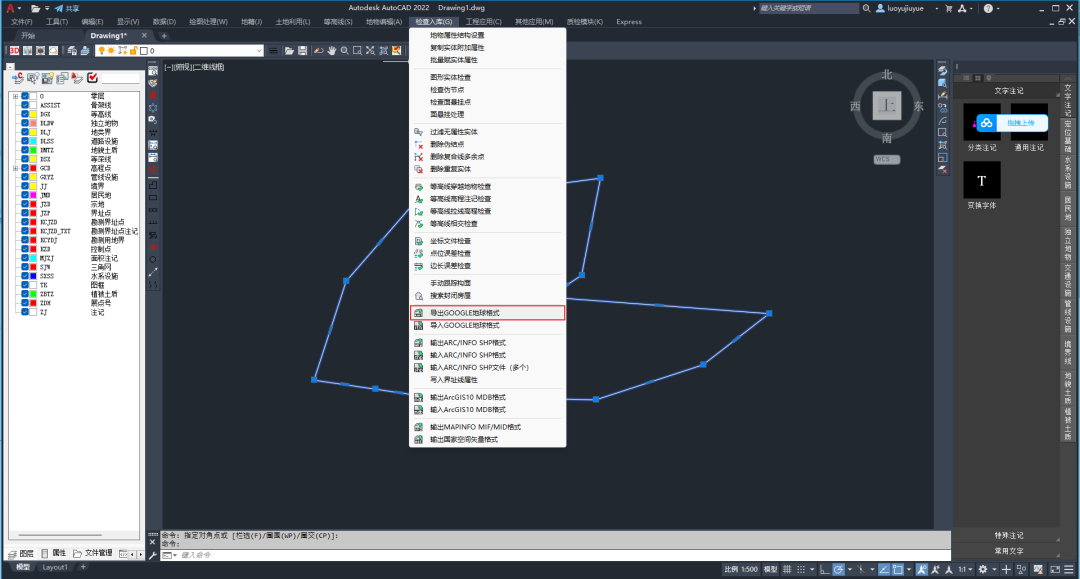This screenshot has width=1080, height=579.
Task: Uncheck the DGX layer checkbox
Action: [x=25, y=114]
